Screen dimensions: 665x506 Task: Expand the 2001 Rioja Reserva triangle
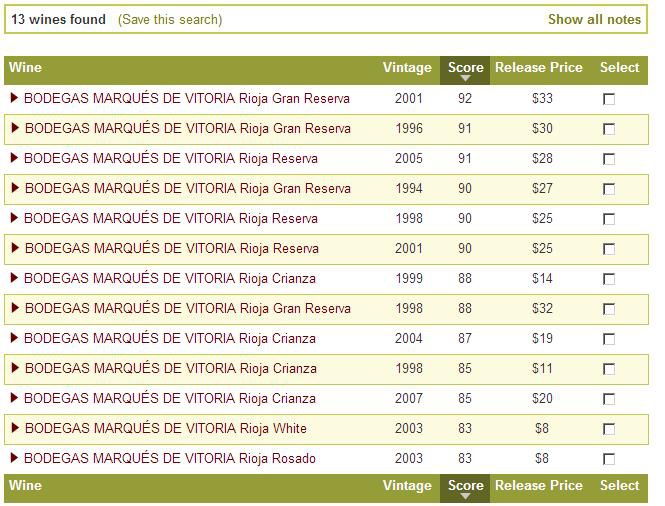click(15, 247)
